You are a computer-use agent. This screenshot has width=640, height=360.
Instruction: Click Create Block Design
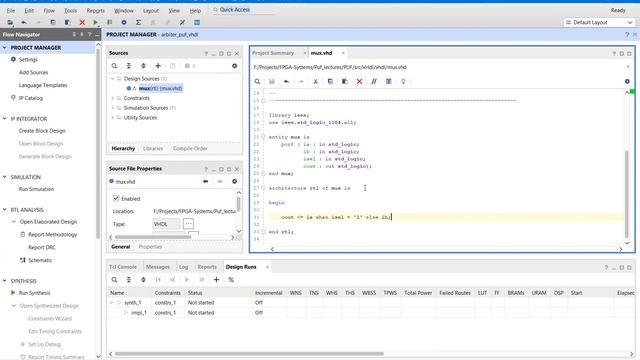pyautogui.click(x=42, y=131)
